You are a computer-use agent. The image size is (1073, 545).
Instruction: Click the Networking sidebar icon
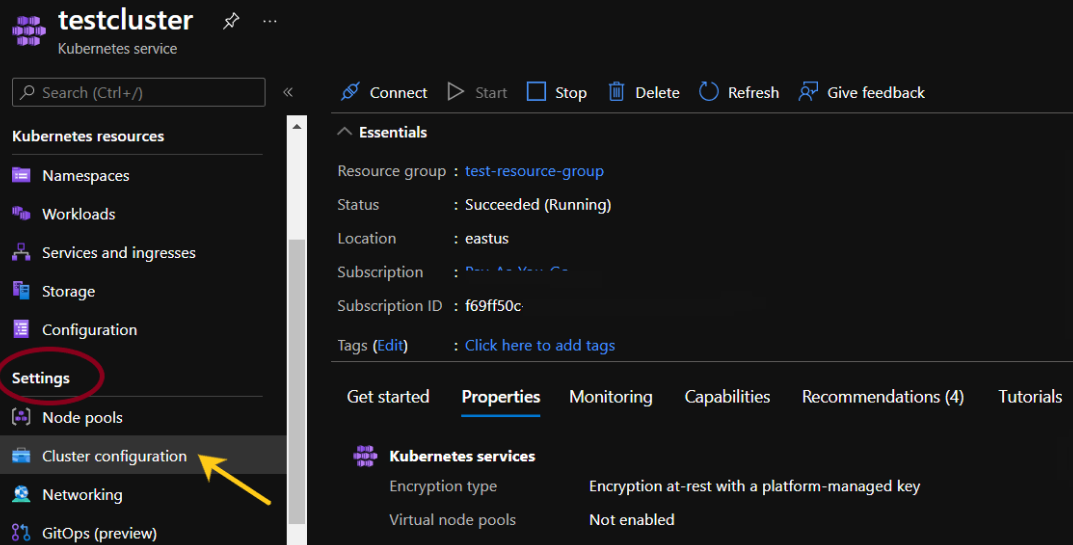(22, 494)
